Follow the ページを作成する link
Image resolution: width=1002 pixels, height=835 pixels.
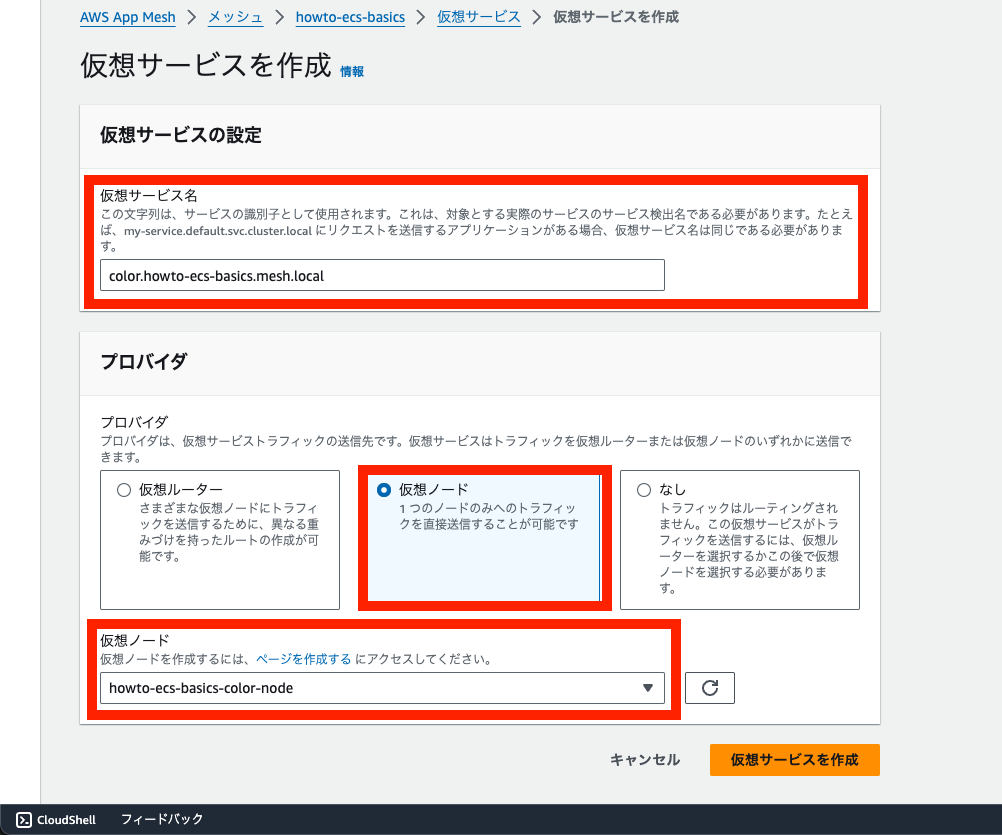[x=304, y=659]
